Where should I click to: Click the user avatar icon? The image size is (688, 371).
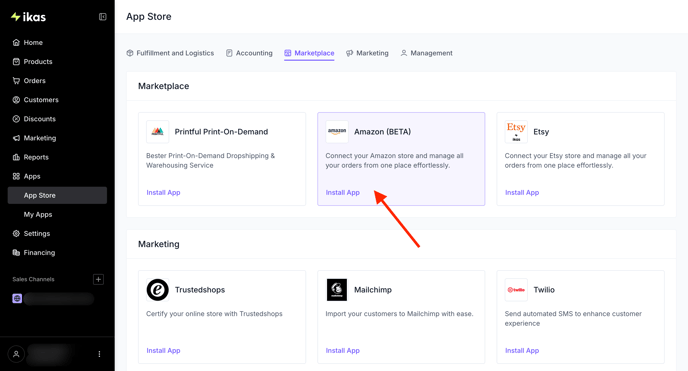tap(16, 354)
